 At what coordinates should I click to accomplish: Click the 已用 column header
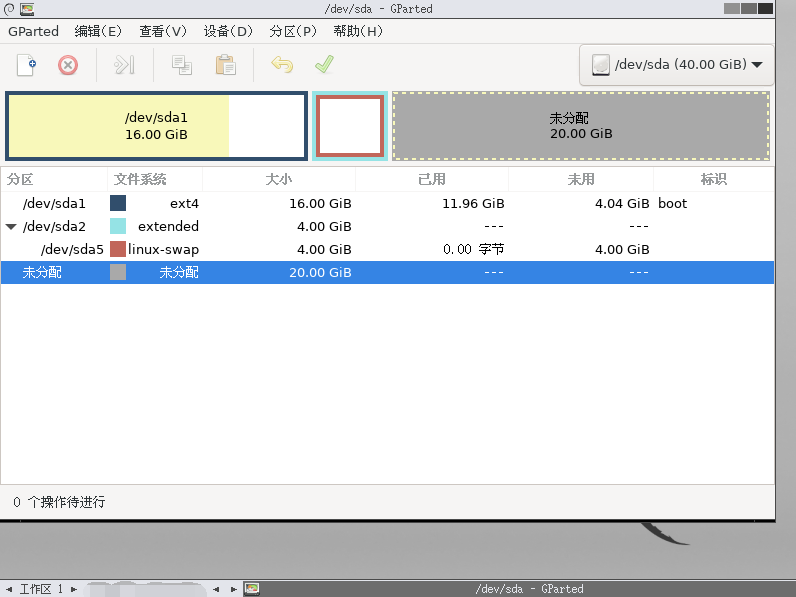click(432, 179)
